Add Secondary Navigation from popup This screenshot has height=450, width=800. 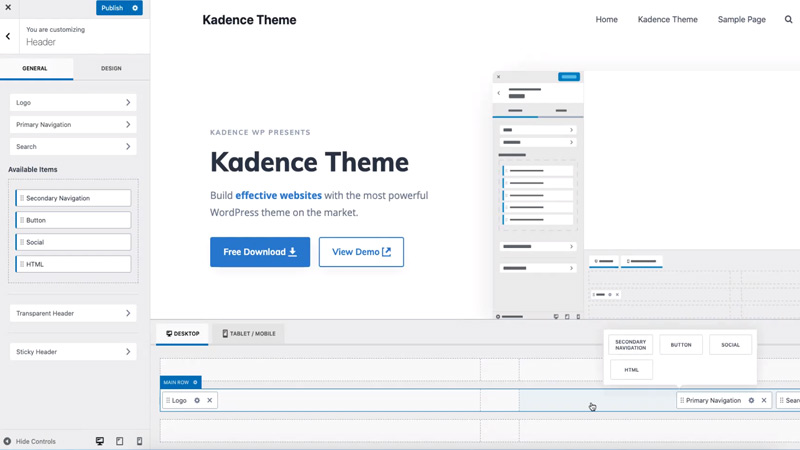coord(631,345)
